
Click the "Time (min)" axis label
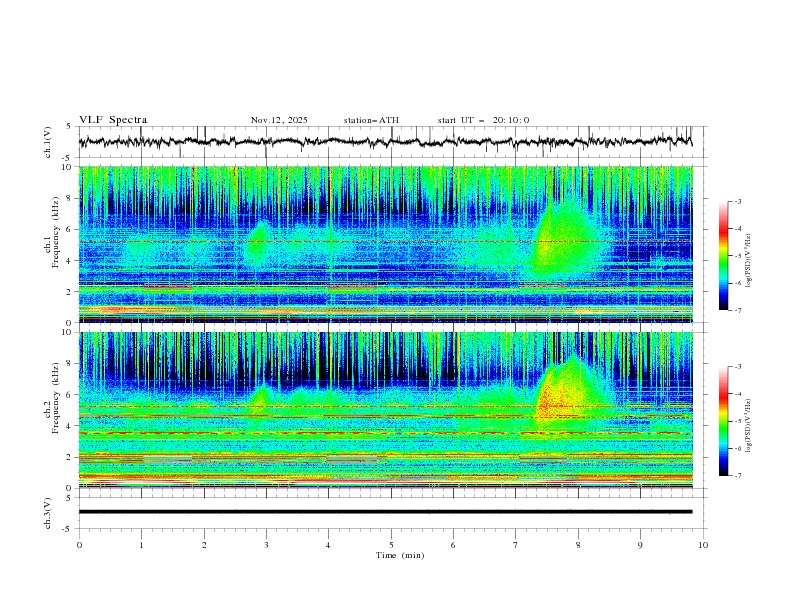click(x=400, y=555)
